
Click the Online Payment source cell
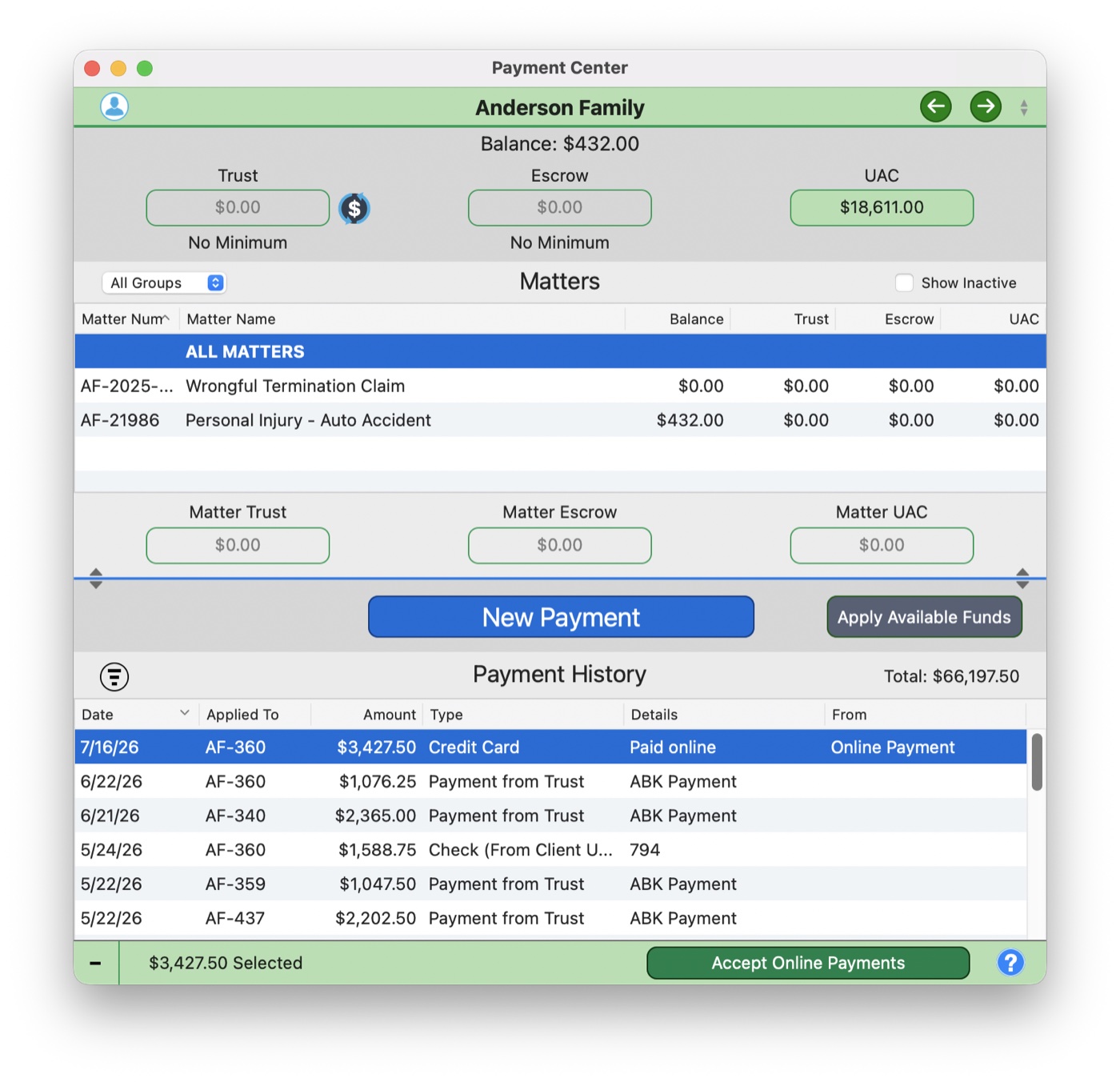[893, 747]
